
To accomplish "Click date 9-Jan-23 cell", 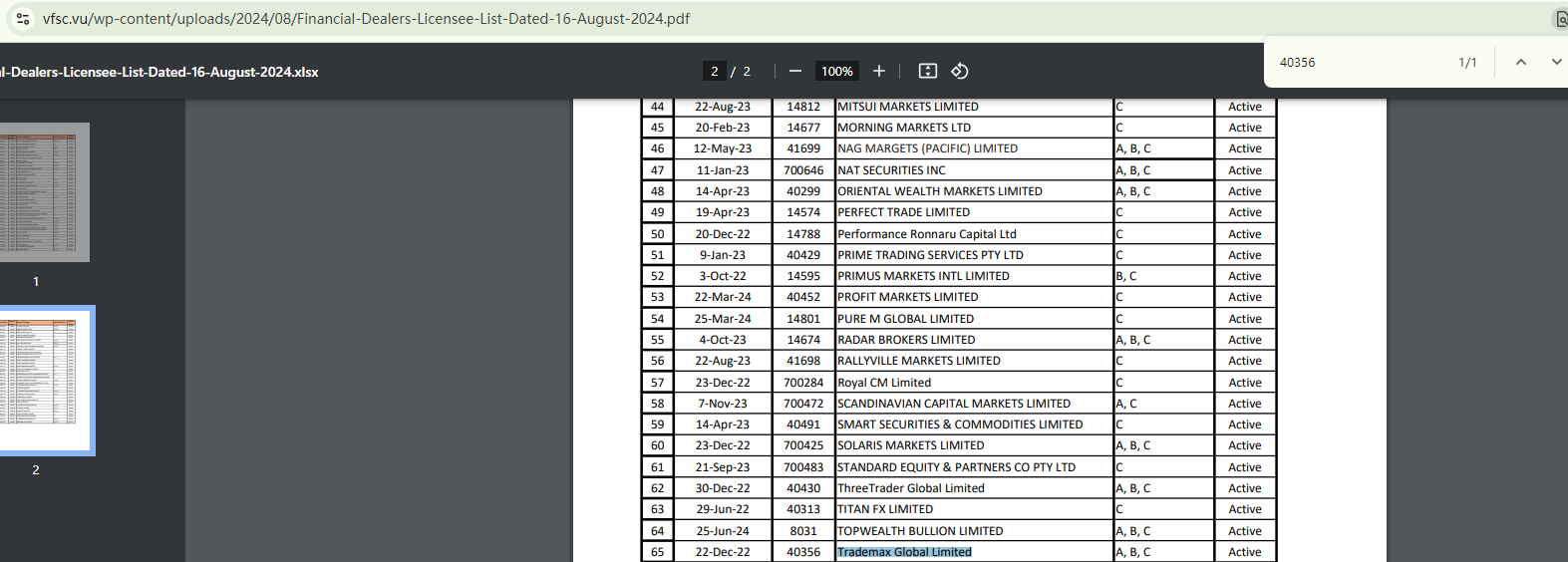I will [723, 255].
